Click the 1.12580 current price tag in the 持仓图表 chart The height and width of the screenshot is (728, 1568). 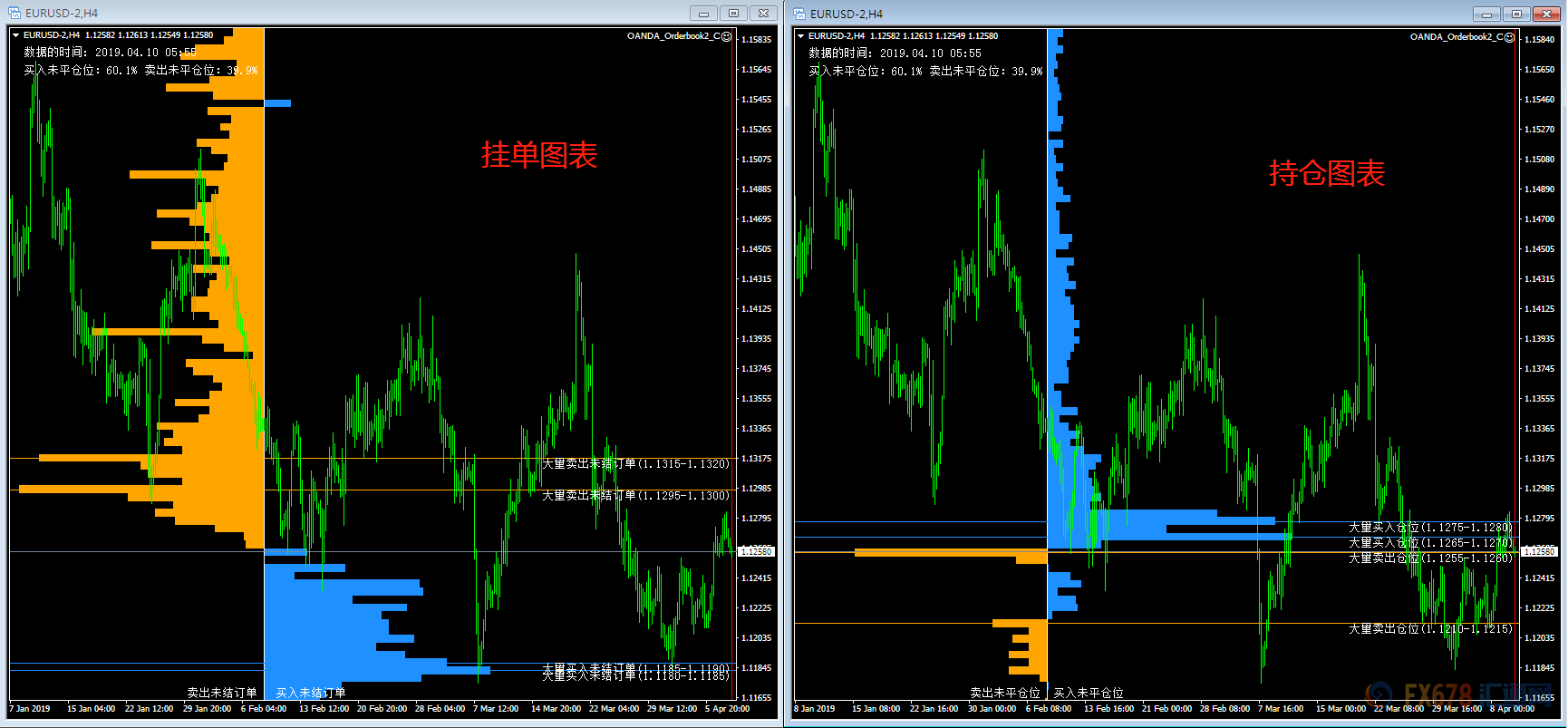(x=1539, y=551)
